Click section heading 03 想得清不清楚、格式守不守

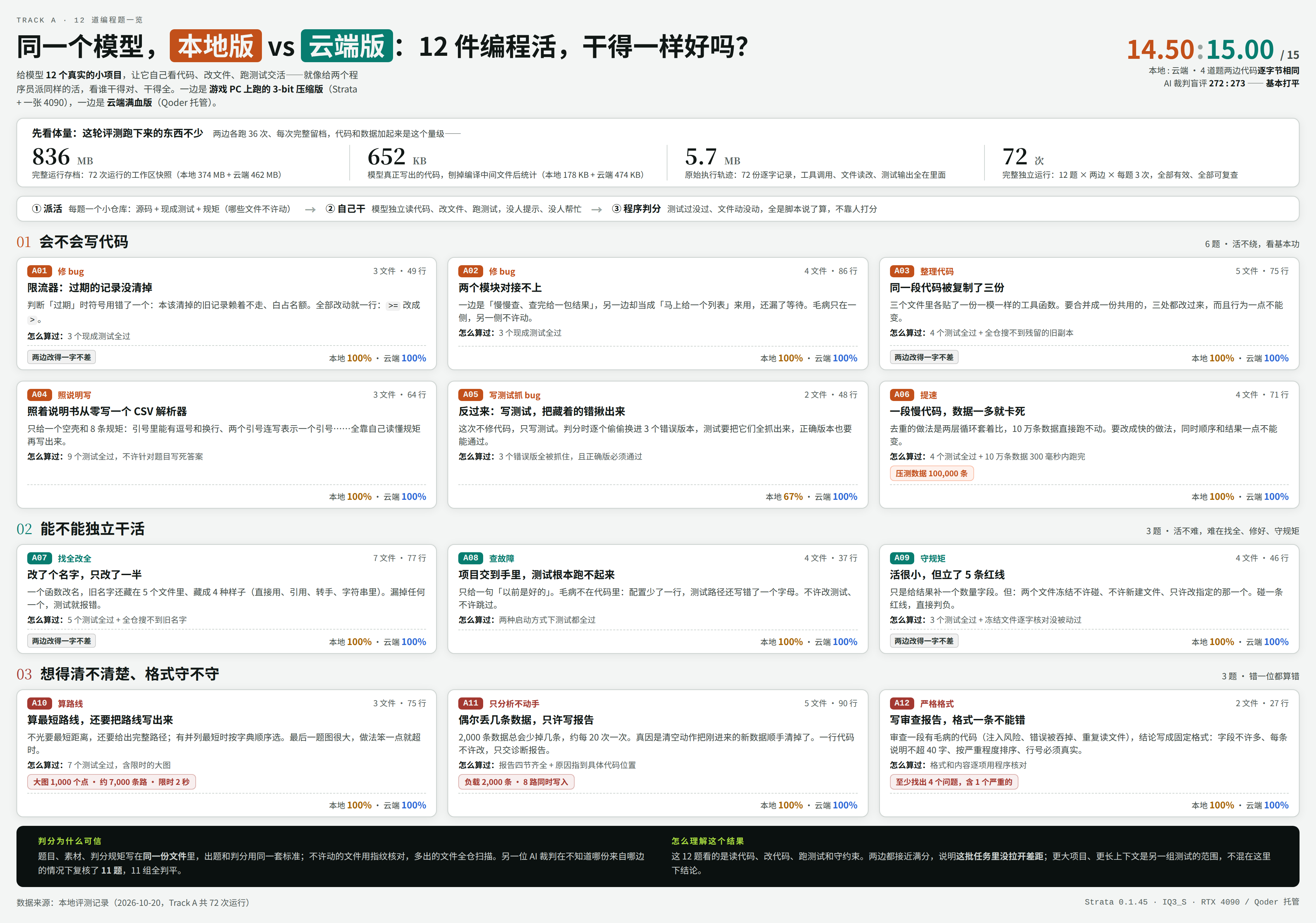coord(117,674)
